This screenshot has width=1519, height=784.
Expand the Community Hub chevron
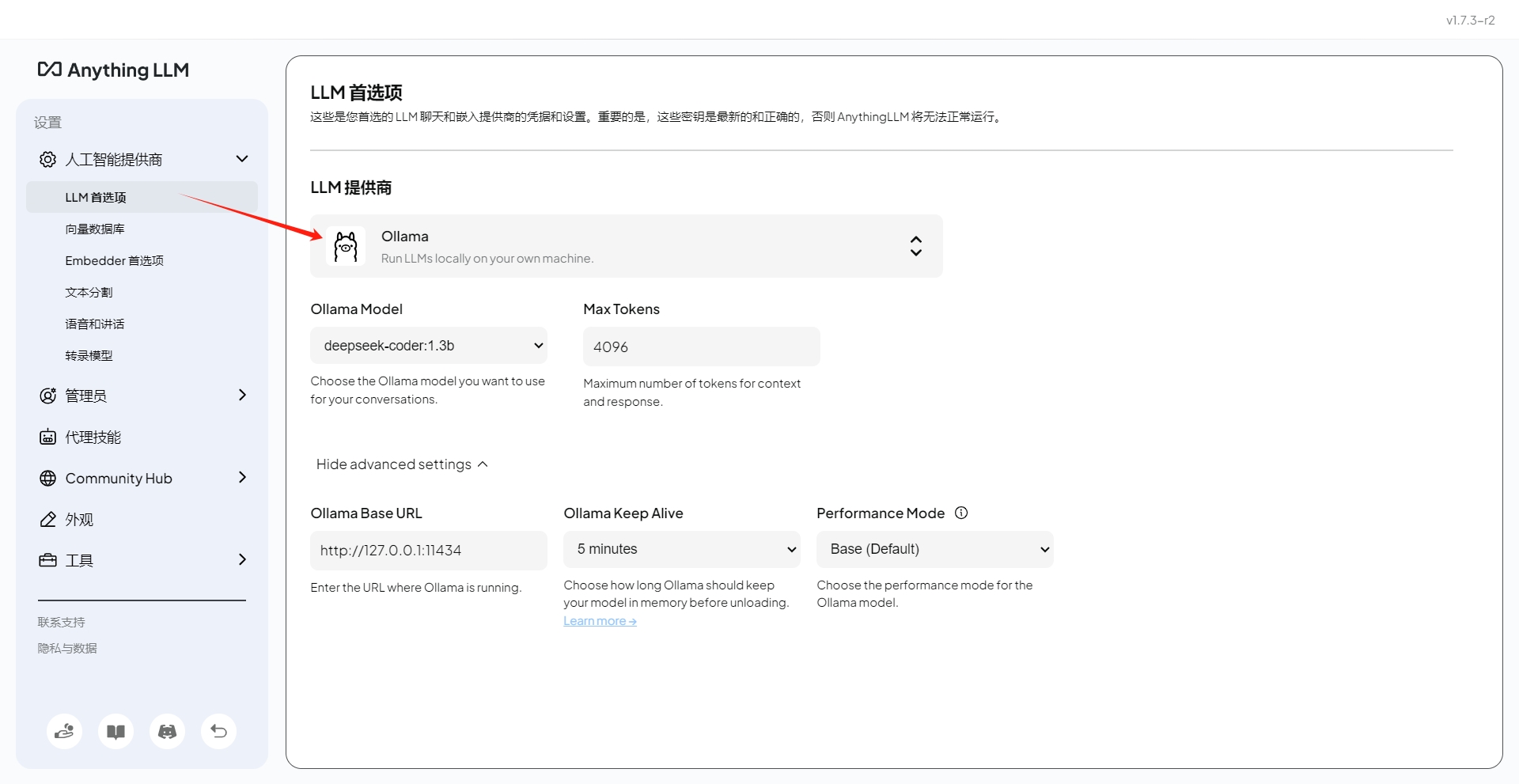pos(242,477)
